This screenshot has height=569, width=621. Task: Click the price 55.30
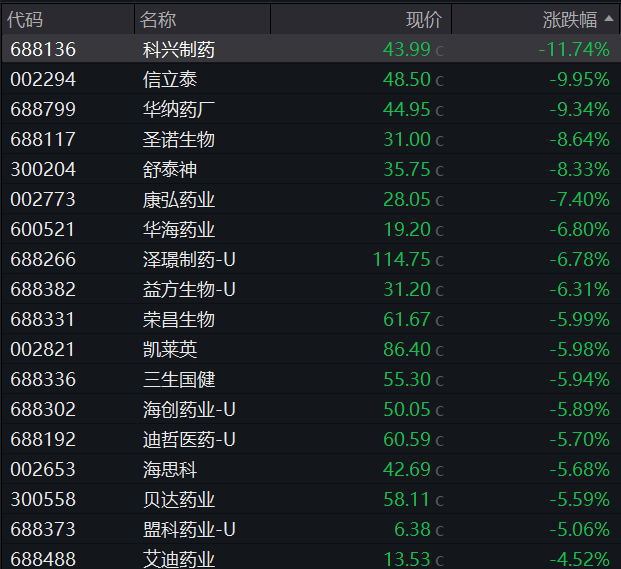click(x=407, y=380)
